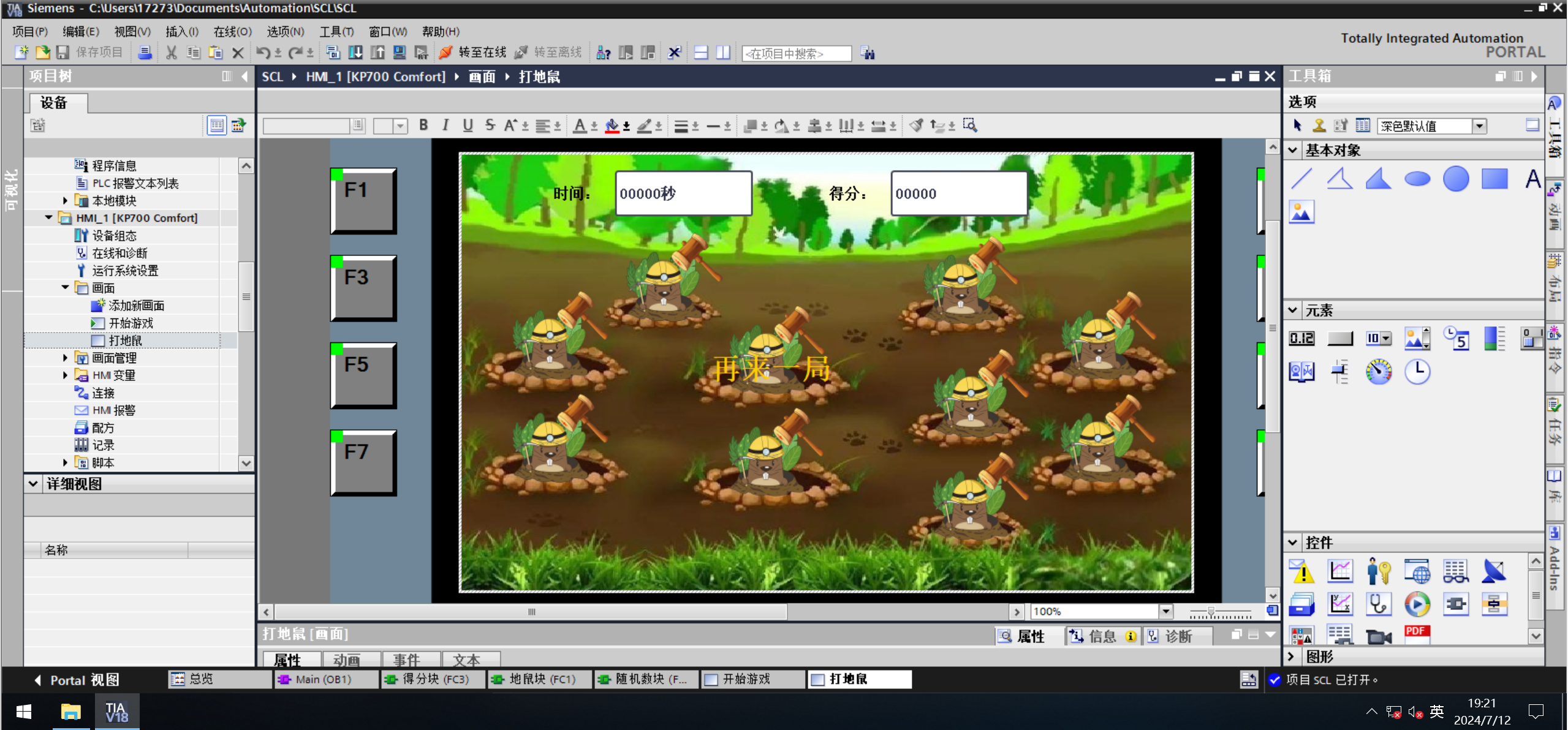Pick the I/O field element
This screenshot has height=730, width=1568.
point(1301,338)
